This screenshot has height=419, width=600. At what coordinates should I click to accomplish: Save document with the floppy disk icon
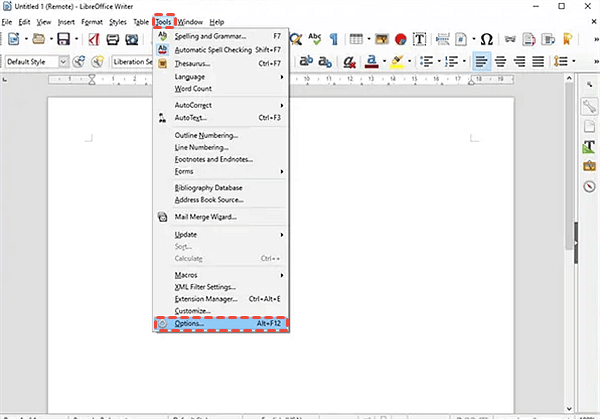(x=64, y=39)
